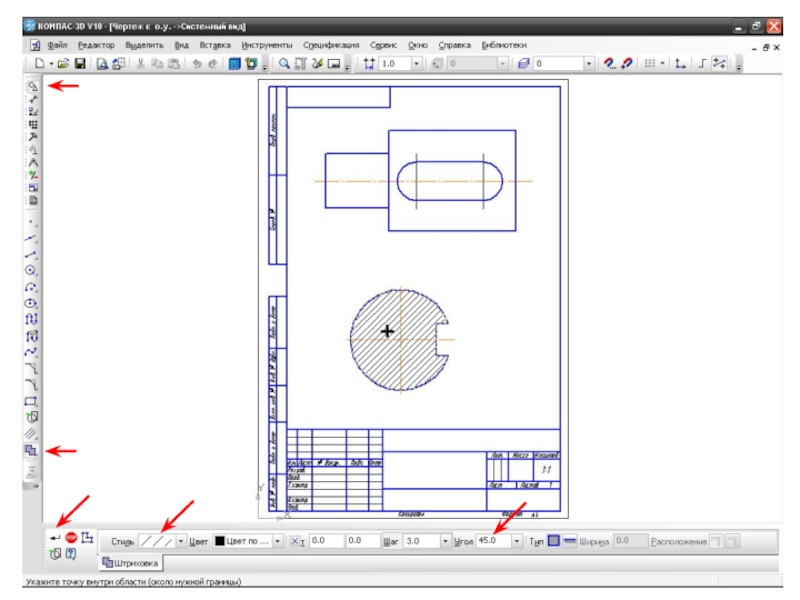Open the Выделить menu
This screenshot has height=600, width=800.
pyautogui.click(x=144, y=45)
